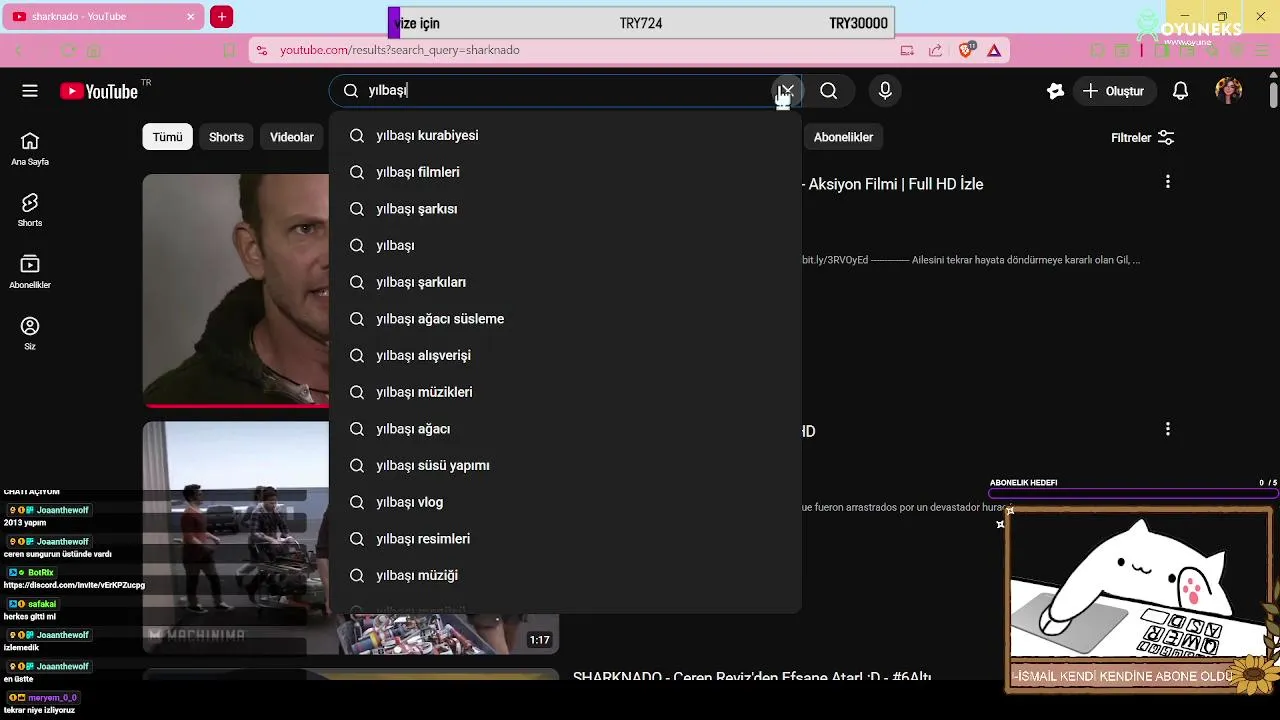Open the "SHARKNADO - Ceren Reviz'den Efsane" video title
Viewport: 1280px width, 720px height.
click(x=752, y=676)
